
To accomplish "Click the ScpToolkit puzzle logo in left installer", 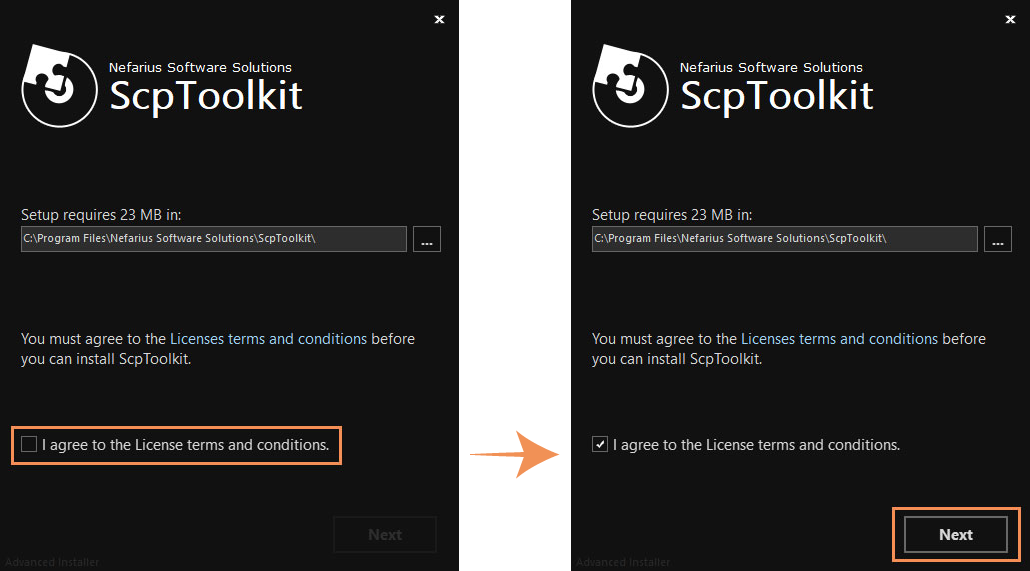I will (59, 86).
